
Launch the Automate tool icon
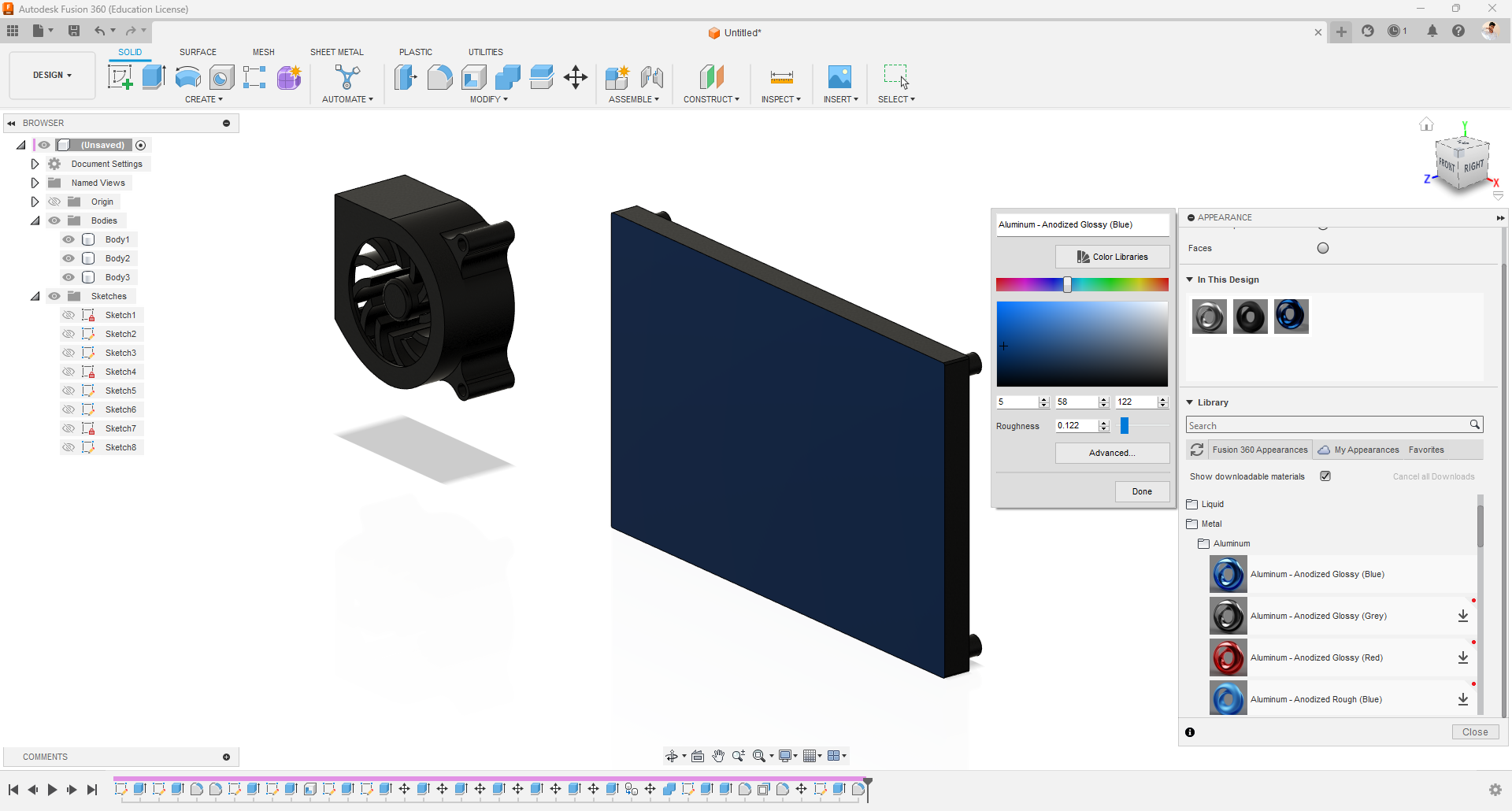pyautogui.click(x=347, y=77)
